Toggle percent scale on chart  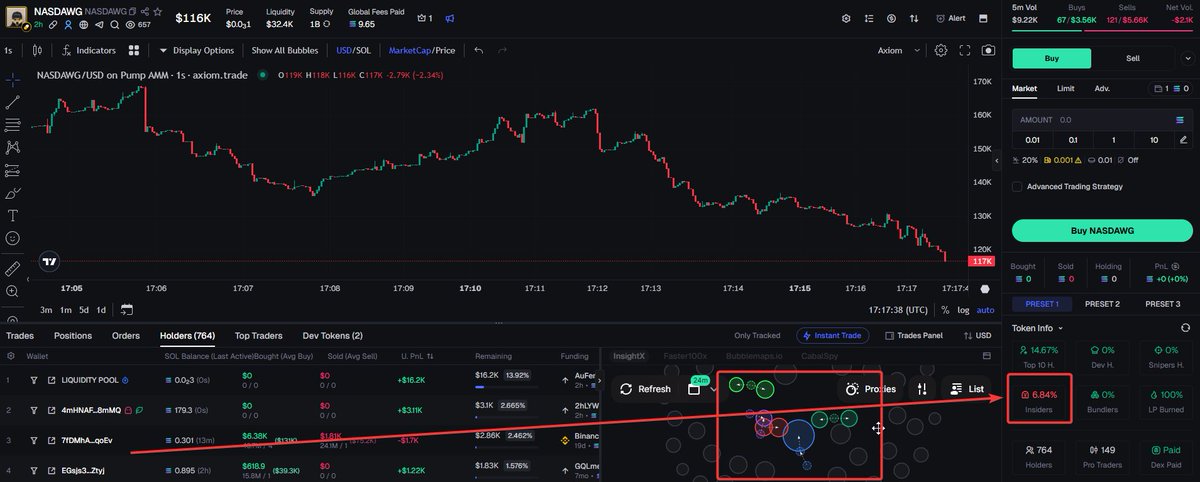pyautogui.click(x=945, y=310)
